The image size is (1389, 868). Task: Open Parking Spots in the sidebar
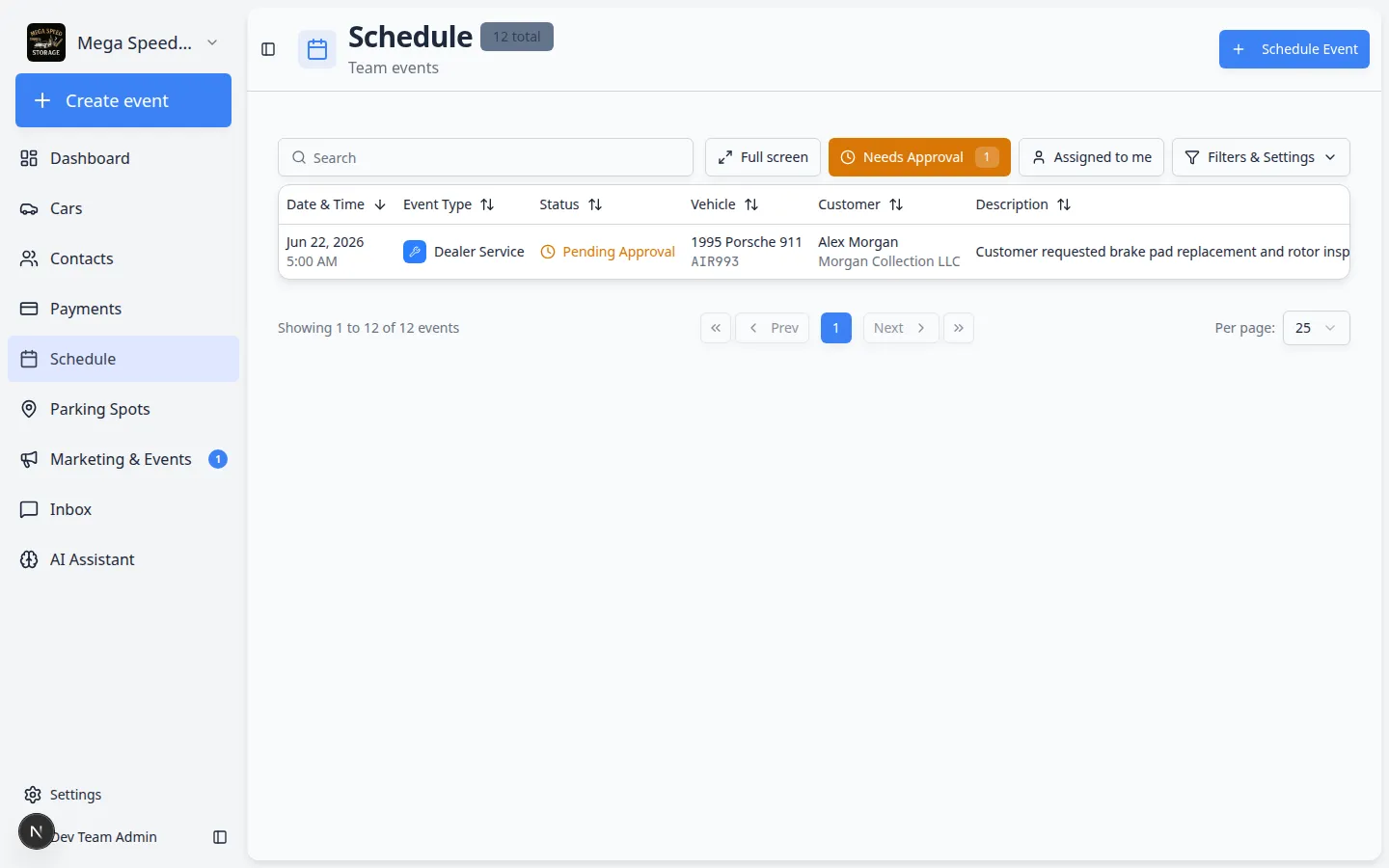(x=123, y=409)
